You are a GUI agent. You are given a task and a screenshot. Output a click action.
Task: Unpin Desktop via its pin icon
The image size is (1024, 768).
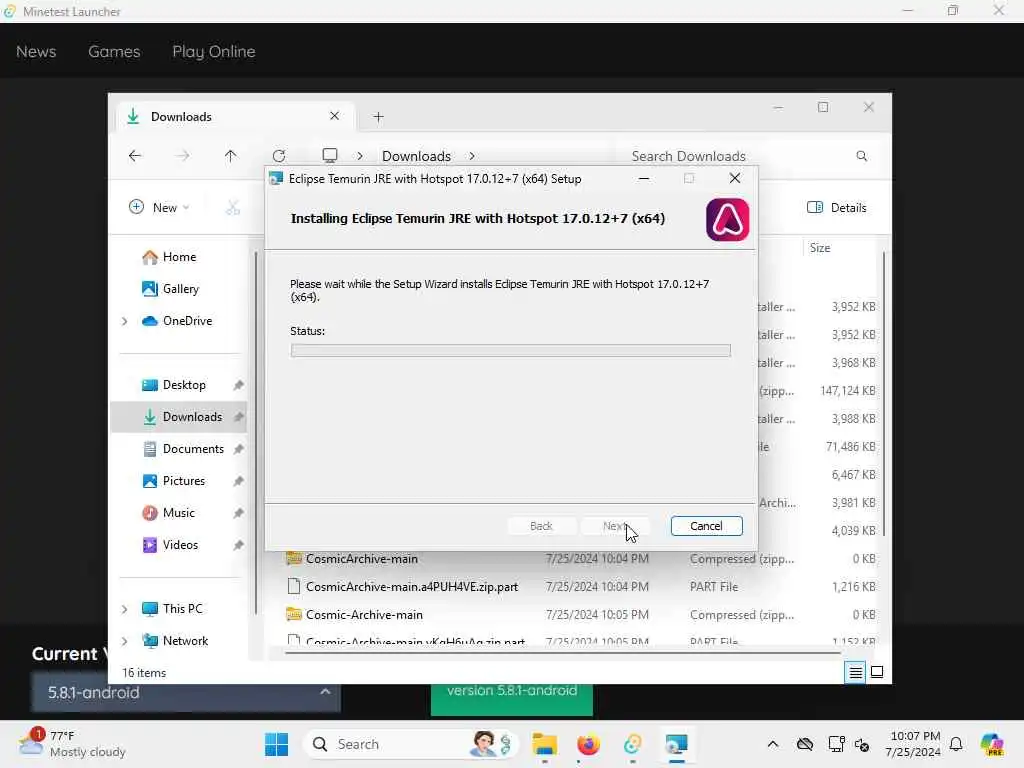pos(238,385)
